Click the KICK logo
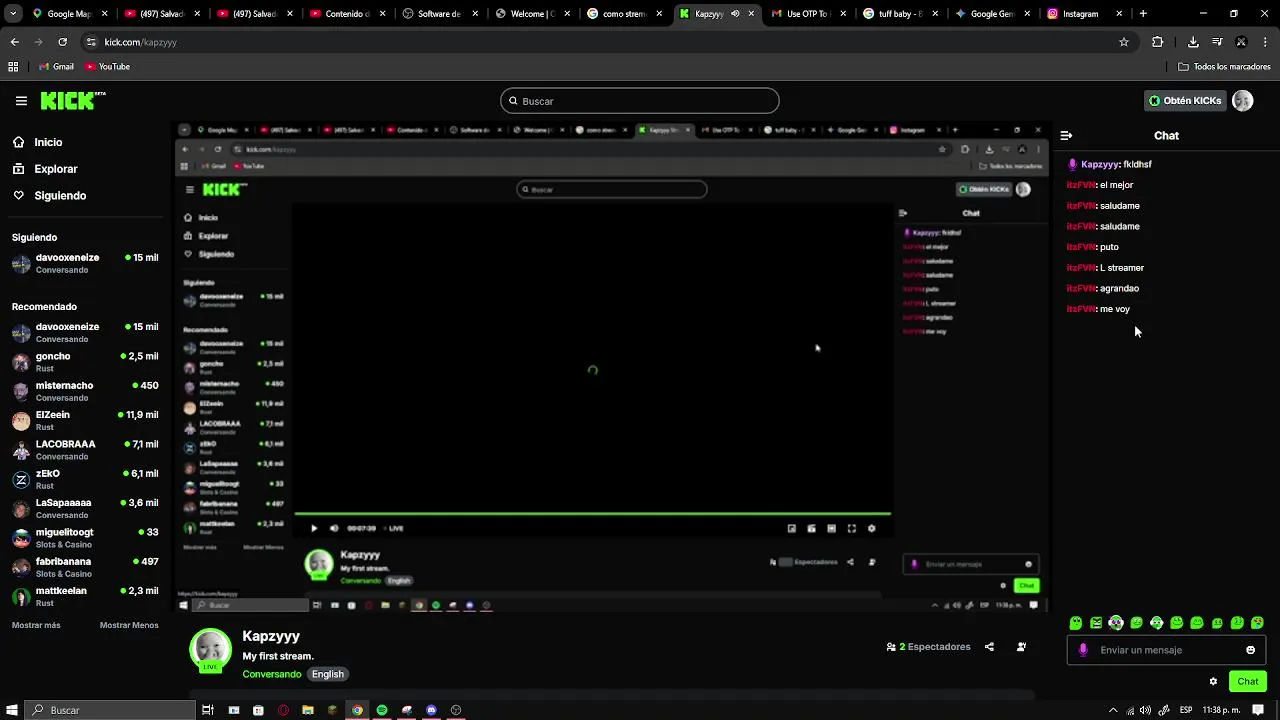This screenshot has width=1280, height=720. tap(73, 101)
